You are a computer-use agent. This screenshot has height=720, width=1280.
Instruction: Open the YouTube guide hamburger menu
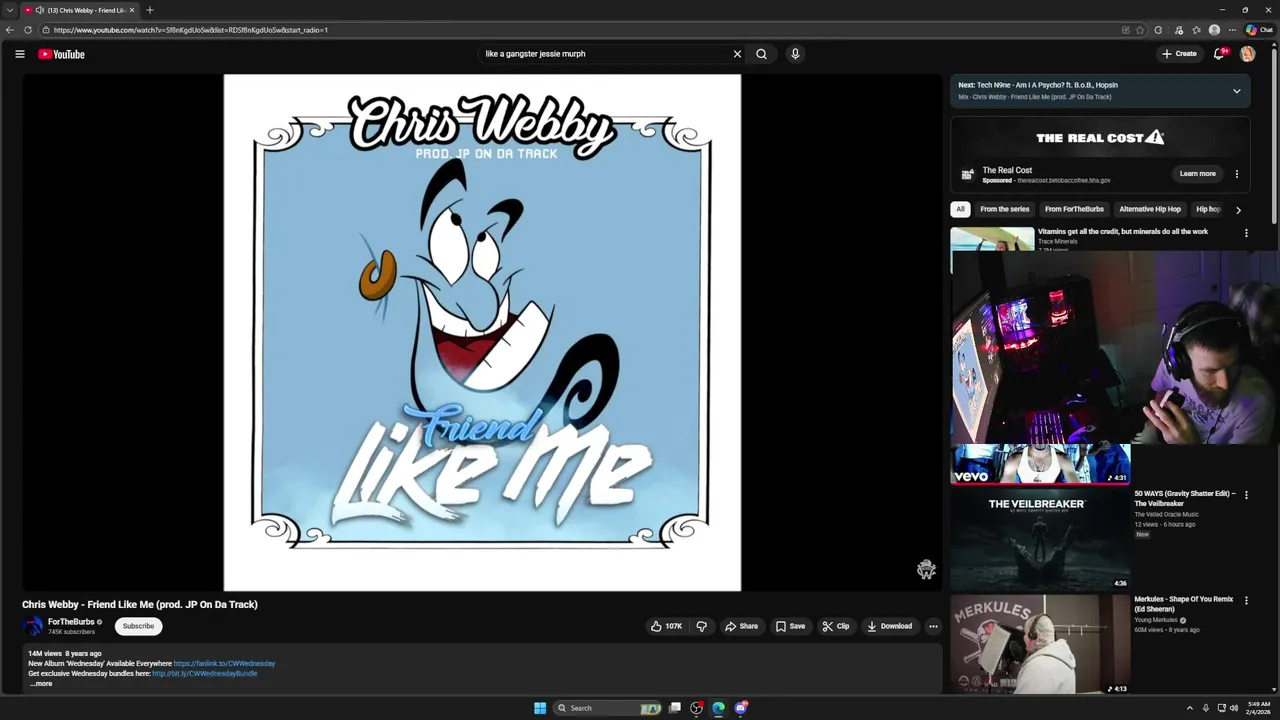point(19,54)
